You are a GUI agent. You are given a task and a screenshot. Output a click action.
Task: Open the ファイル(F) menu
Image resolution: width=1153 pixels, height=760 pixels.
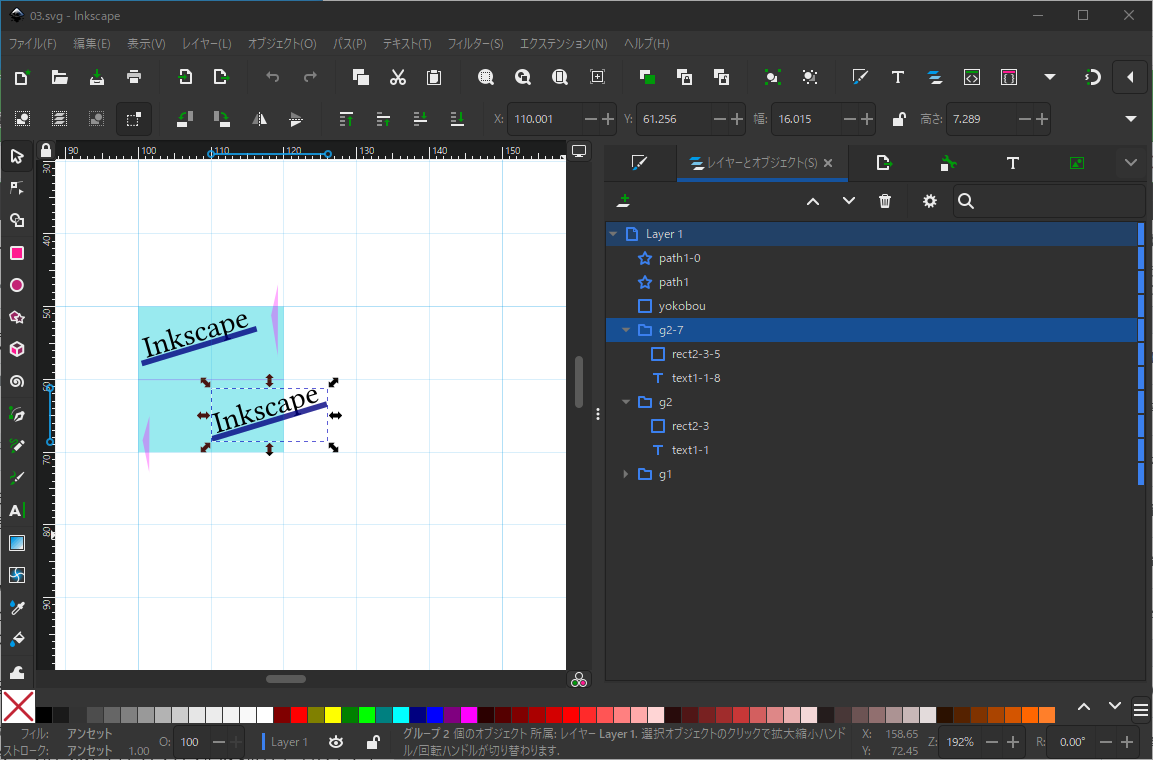32,44
